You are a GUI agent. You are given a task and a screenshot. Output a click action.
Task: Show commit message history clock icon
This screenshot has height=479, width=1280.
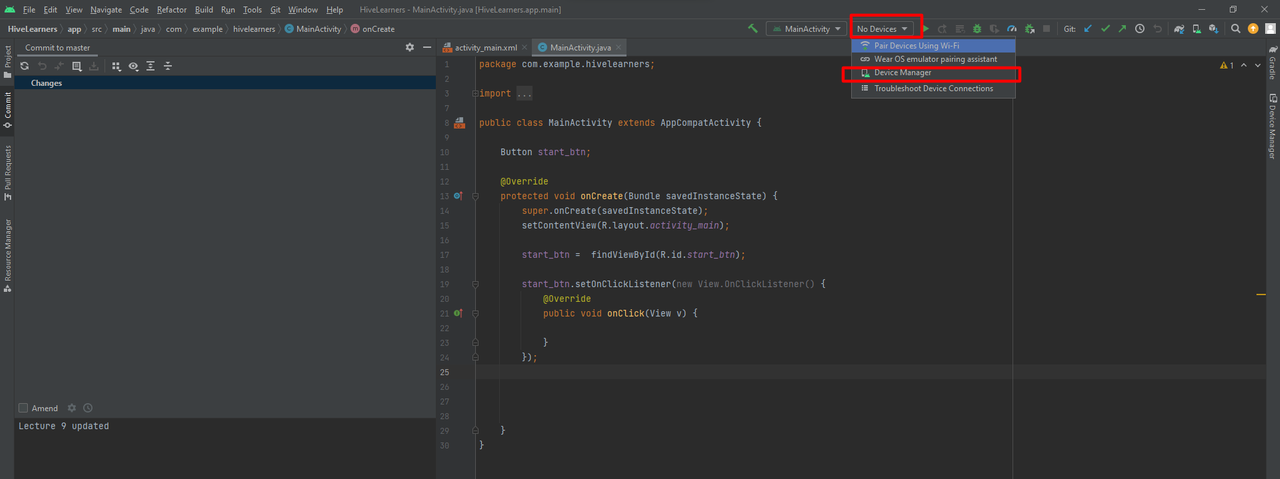point(88,408)
